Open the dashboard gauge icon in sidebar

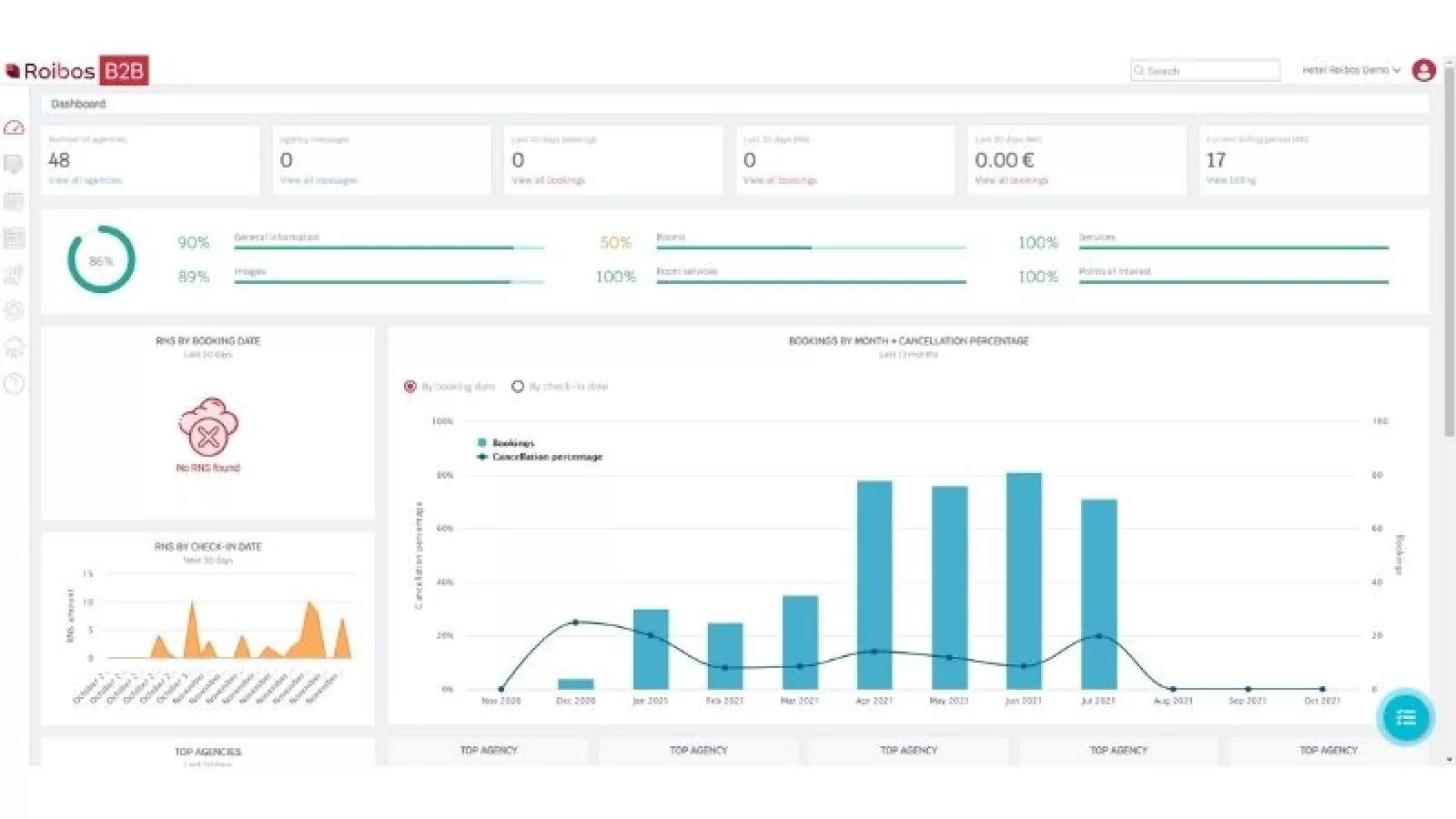pyautogui.click(x=14, y=128)
